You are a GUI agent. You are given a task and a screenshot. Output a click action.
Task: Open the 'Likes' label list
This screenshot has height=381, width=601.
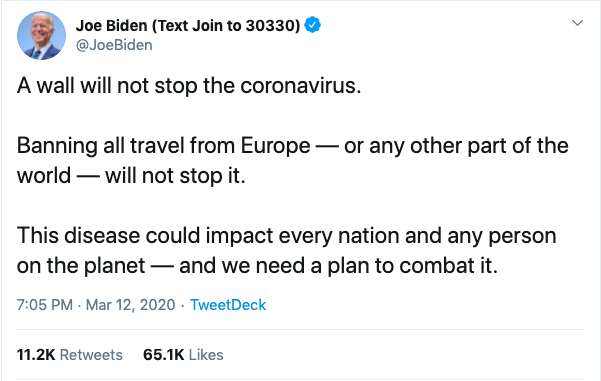tap(206, 355)
